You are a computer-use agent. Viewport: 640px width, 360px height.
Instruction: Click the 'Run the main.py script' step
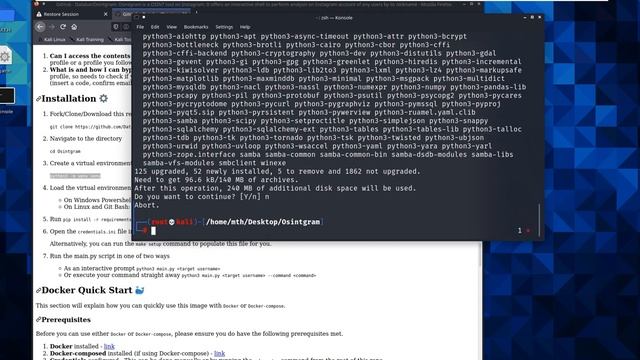(109, 256)
